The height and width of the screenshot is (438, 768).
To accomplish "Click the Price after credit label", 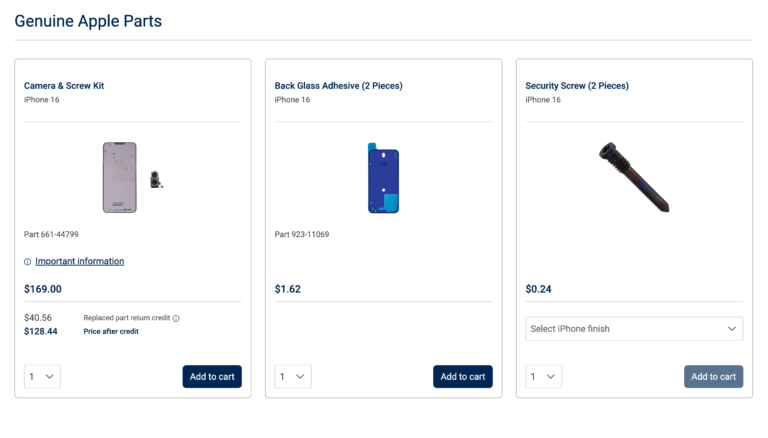I will [111, 331].
